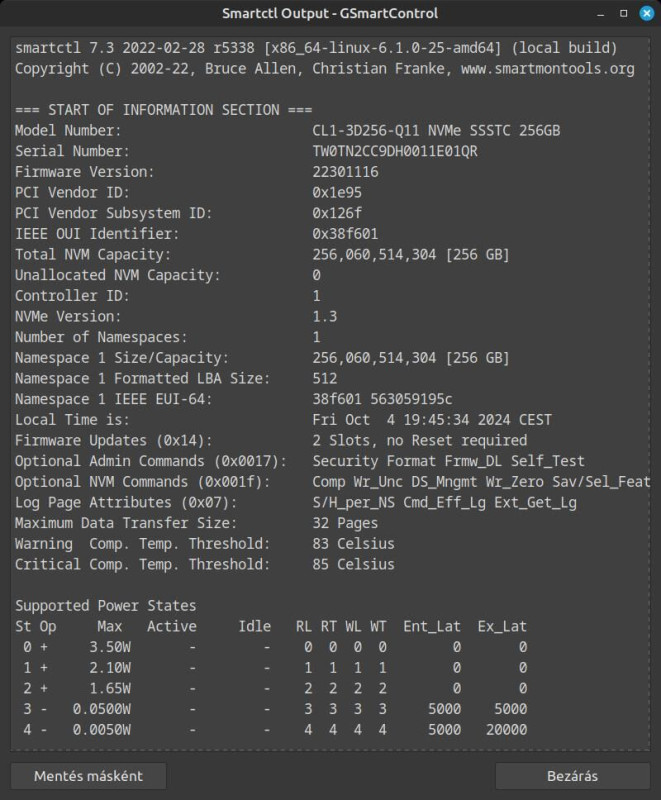Click the Firmware Version value 22301116
The width and height of the screenshot is (661, 800).
coord(345,172)
